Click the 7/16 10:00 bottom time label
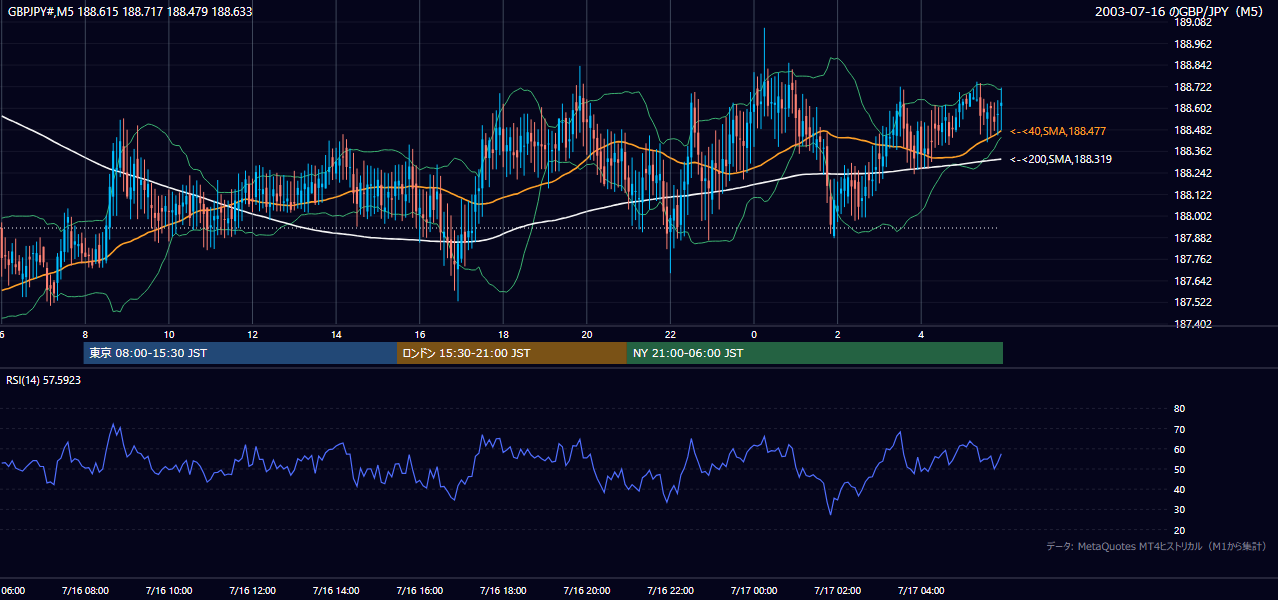 click(x=168, y=591)
